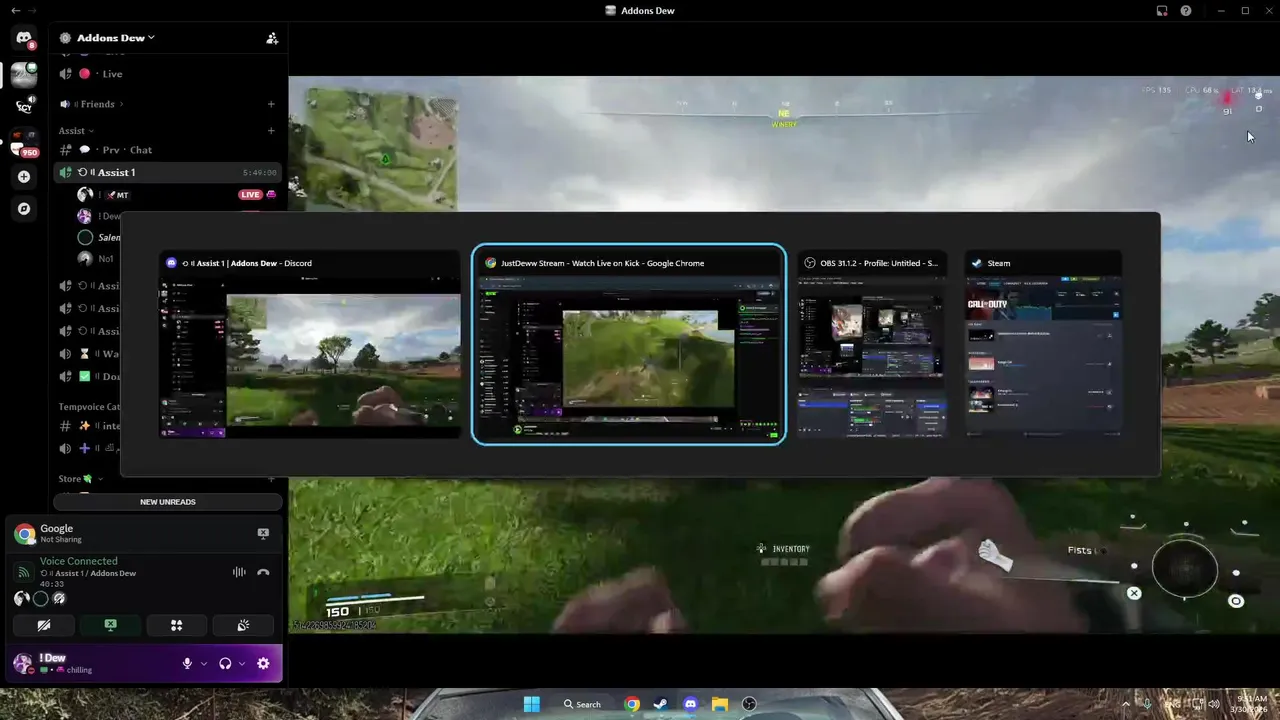This screenshot has width=1280, height=720.
Task: Open voice connection signal icon
Action: click(x=23, y=573)
